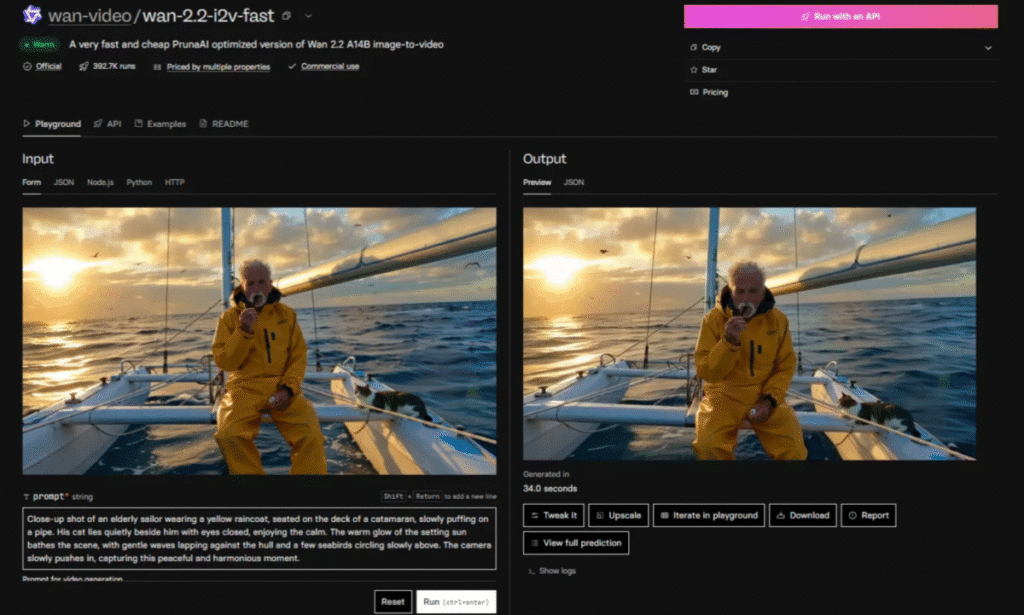
Task: Click the copy icon beside the model name
Action: 287,16
